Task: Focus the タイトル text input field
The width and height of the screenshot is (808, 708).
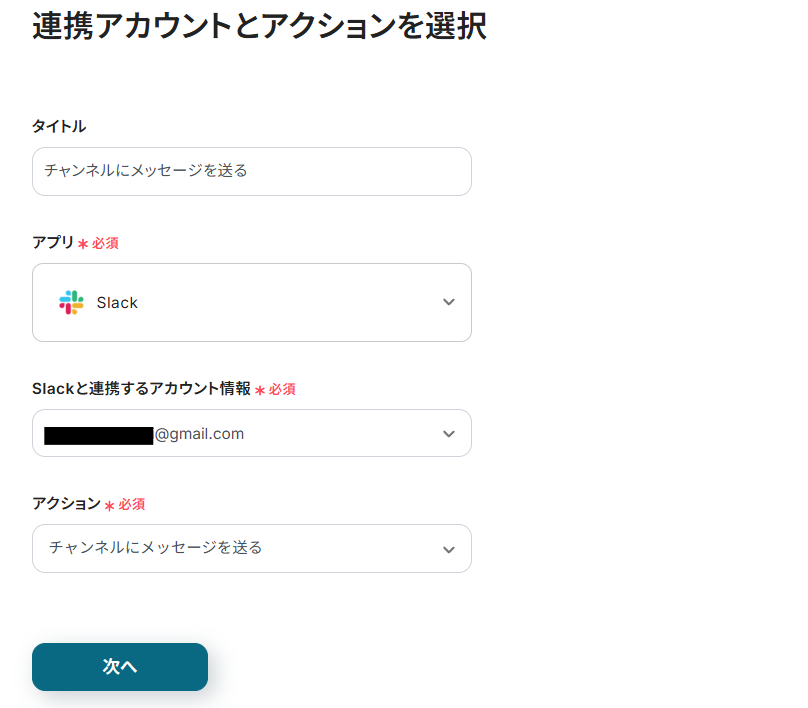Action: coord(251,171)
